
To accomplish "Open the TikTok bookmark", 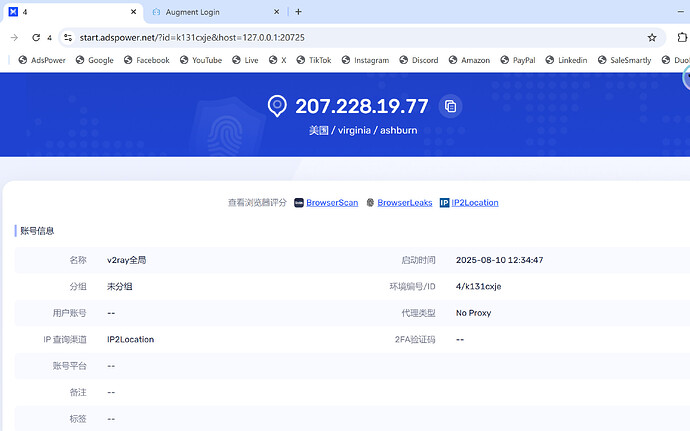I will 314,60.
